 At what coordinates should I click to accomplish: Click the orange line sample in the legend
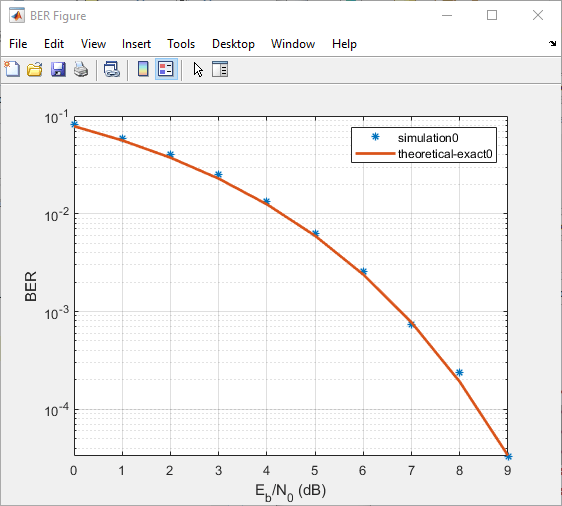click(375, 154)
